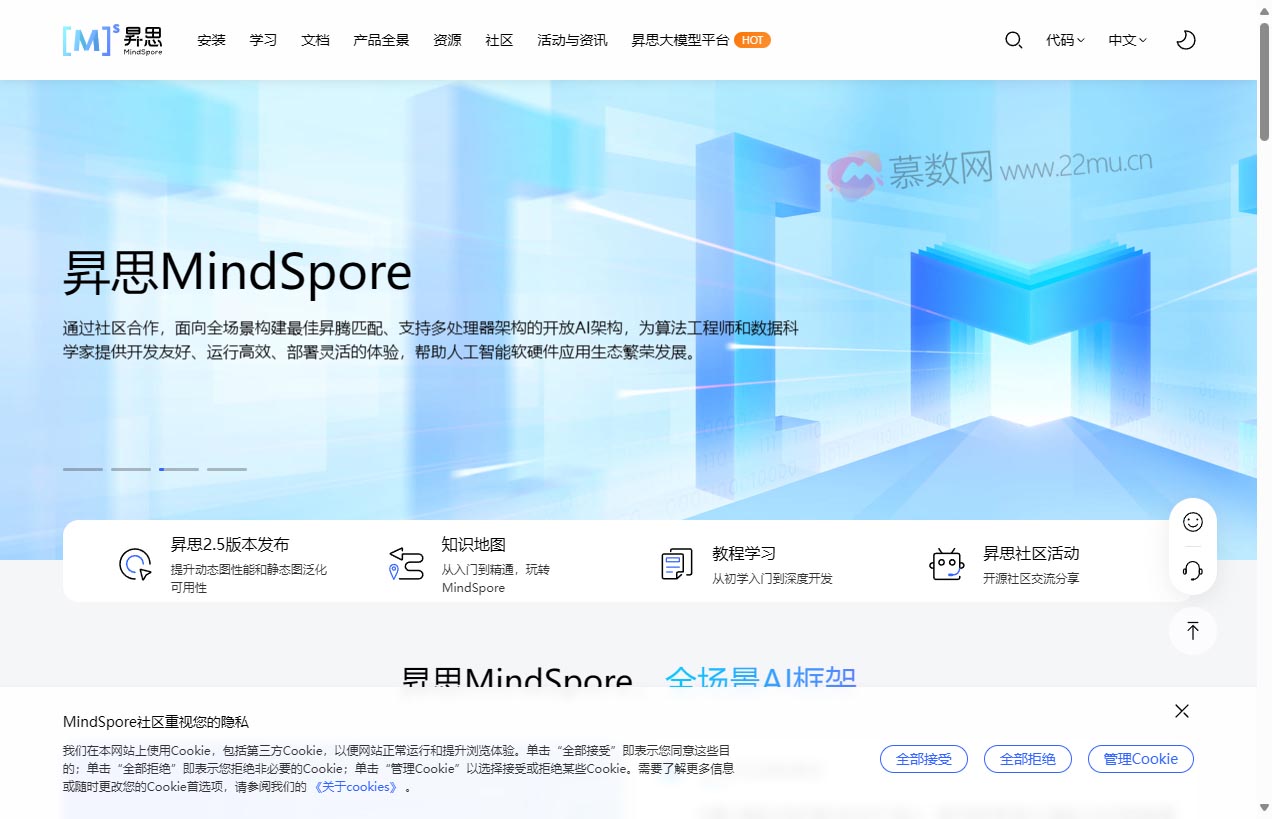Open the smiley feedback icon on the right

tap(1192, 521)
